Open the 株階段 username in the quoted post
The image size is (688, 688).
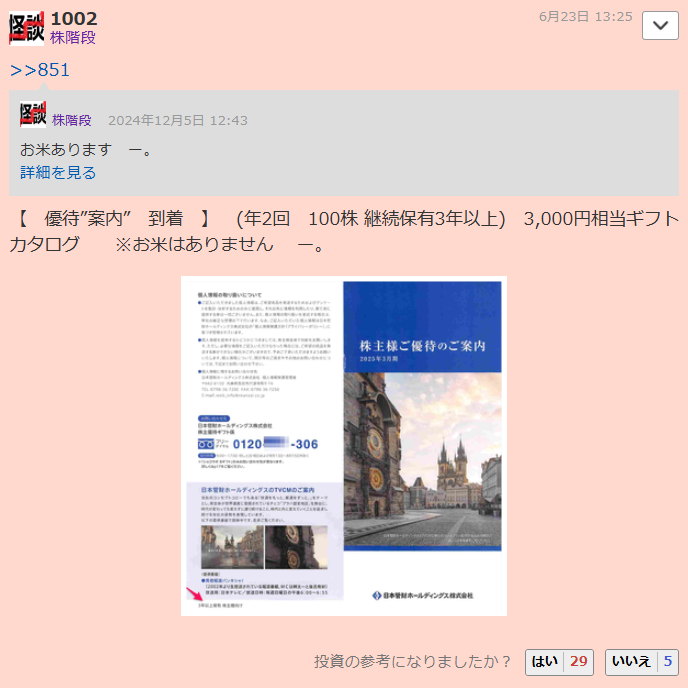pos(72,120)
